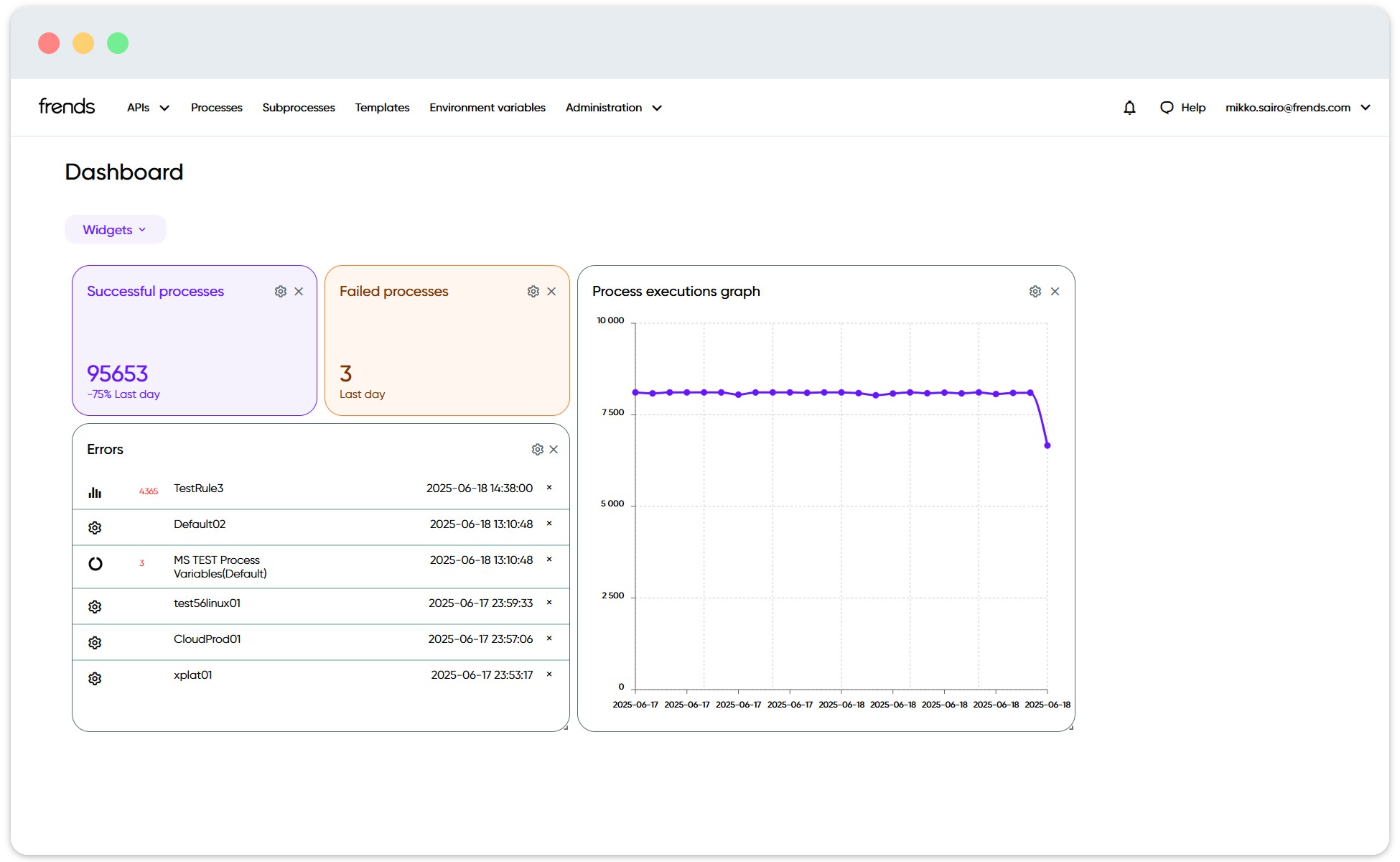This screenshot has height=862, width=1400.
Task: Open Successful processes widget settings gear
Action: pyautogui.click(x=281, y=292)
